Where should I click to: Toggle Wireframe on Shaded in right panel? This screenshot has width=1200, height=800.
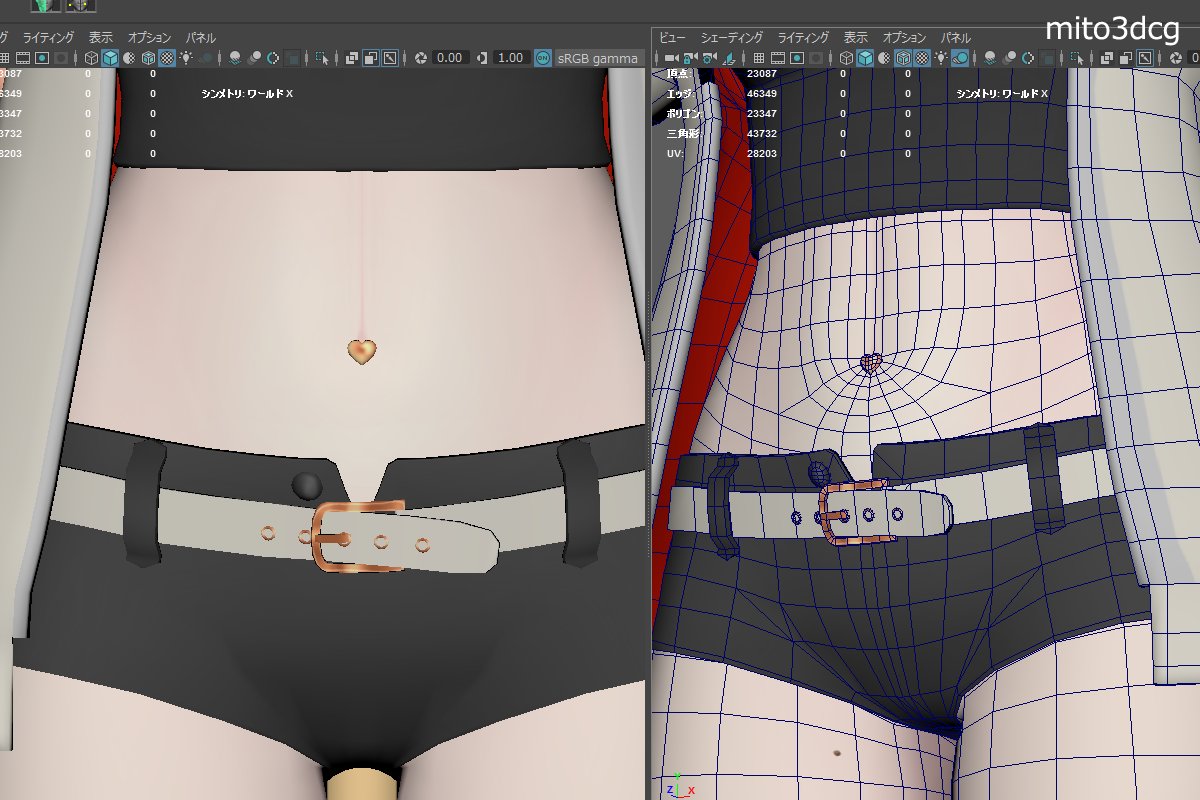click(x=903, y=58)
